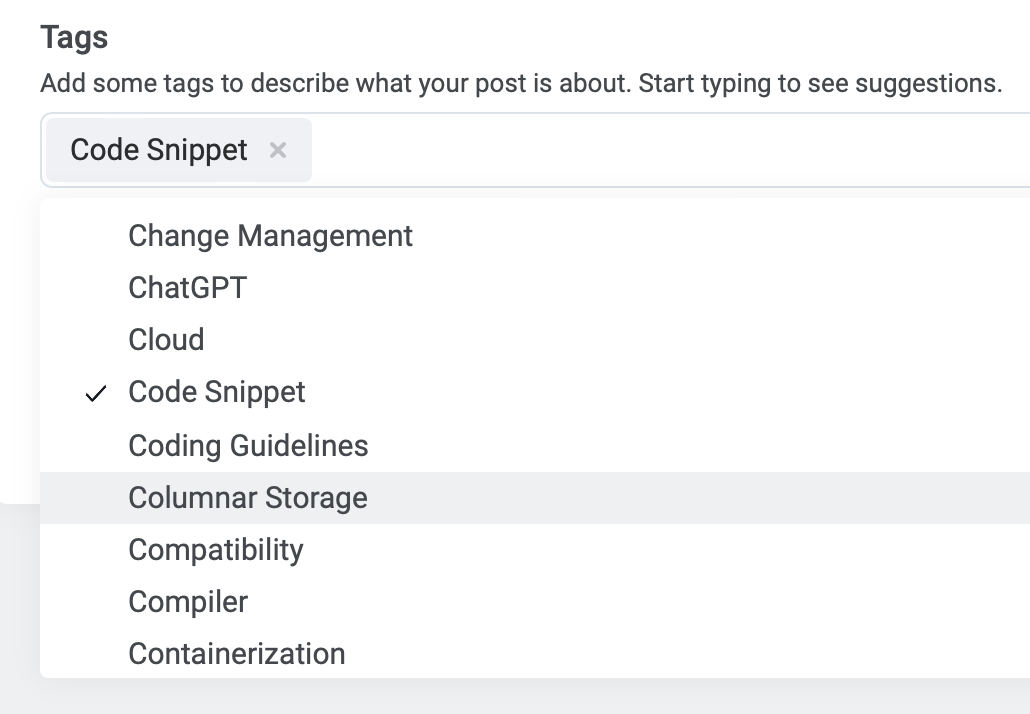Select the highlighted Columnar Storage option

point(248,498)
